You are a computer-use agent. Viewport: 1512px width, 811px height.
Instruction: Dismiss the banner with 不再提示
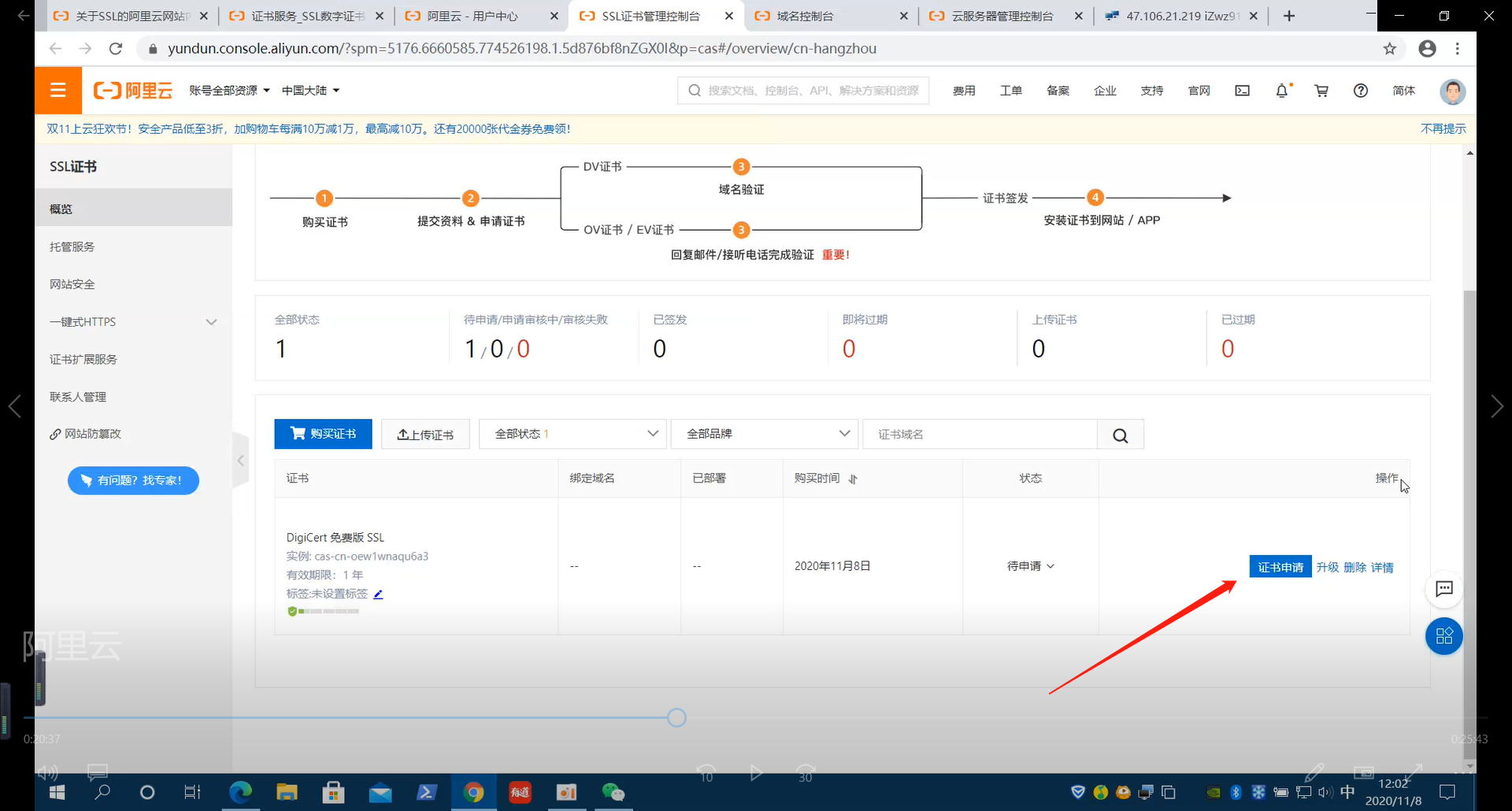tap(1443, 128)
